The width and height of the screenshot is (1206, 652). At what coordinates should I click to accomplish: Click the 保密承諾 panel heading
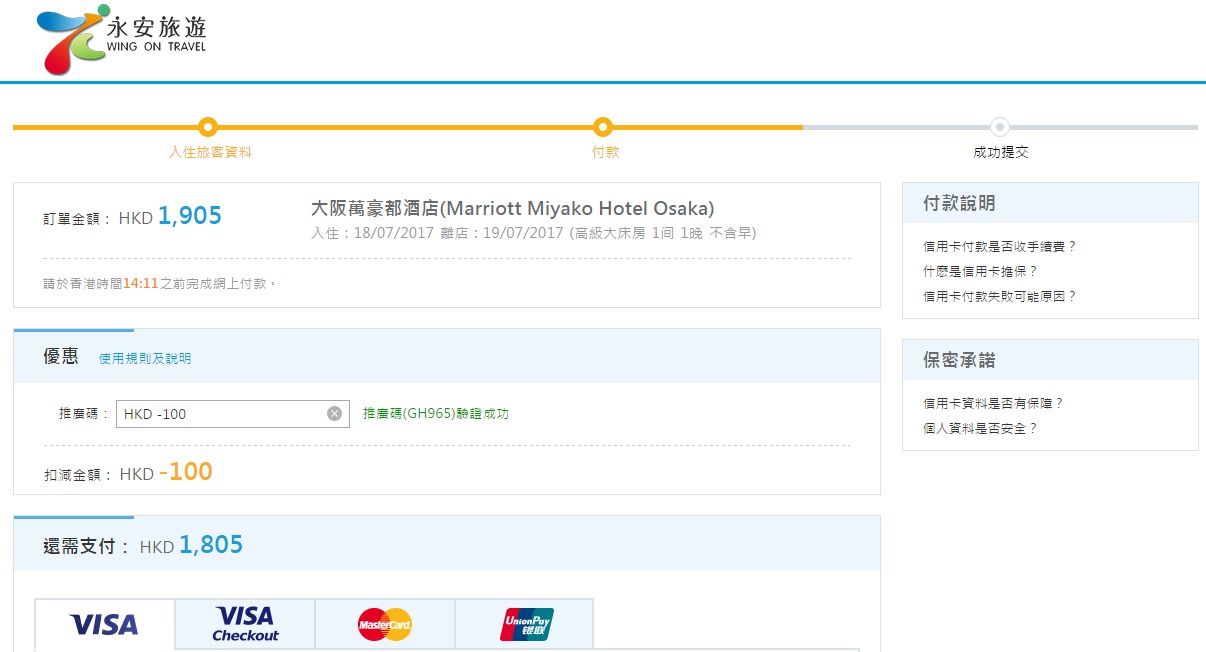tap(959, 360)
